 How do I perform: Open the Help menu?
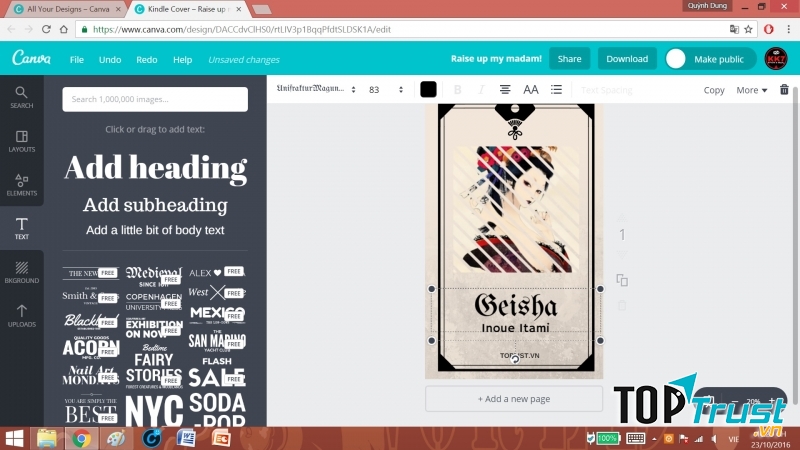coord(182,60)
